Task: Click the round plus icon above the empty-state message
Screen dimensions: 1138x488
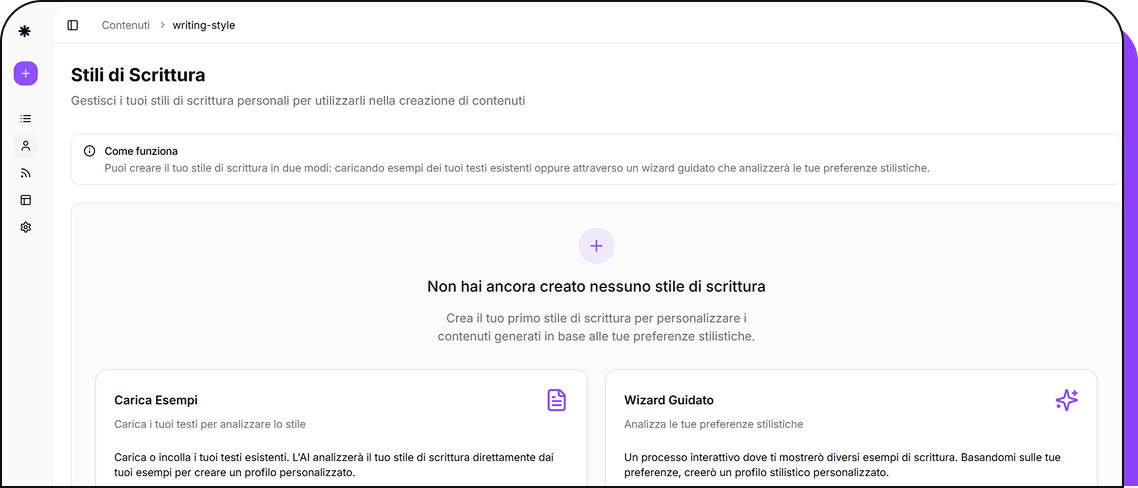Action: [596, 246]
